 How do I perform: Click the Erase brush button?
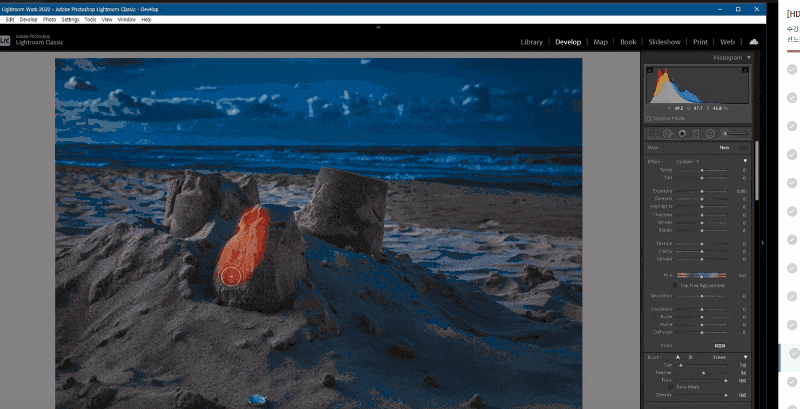tap(719, 357)
